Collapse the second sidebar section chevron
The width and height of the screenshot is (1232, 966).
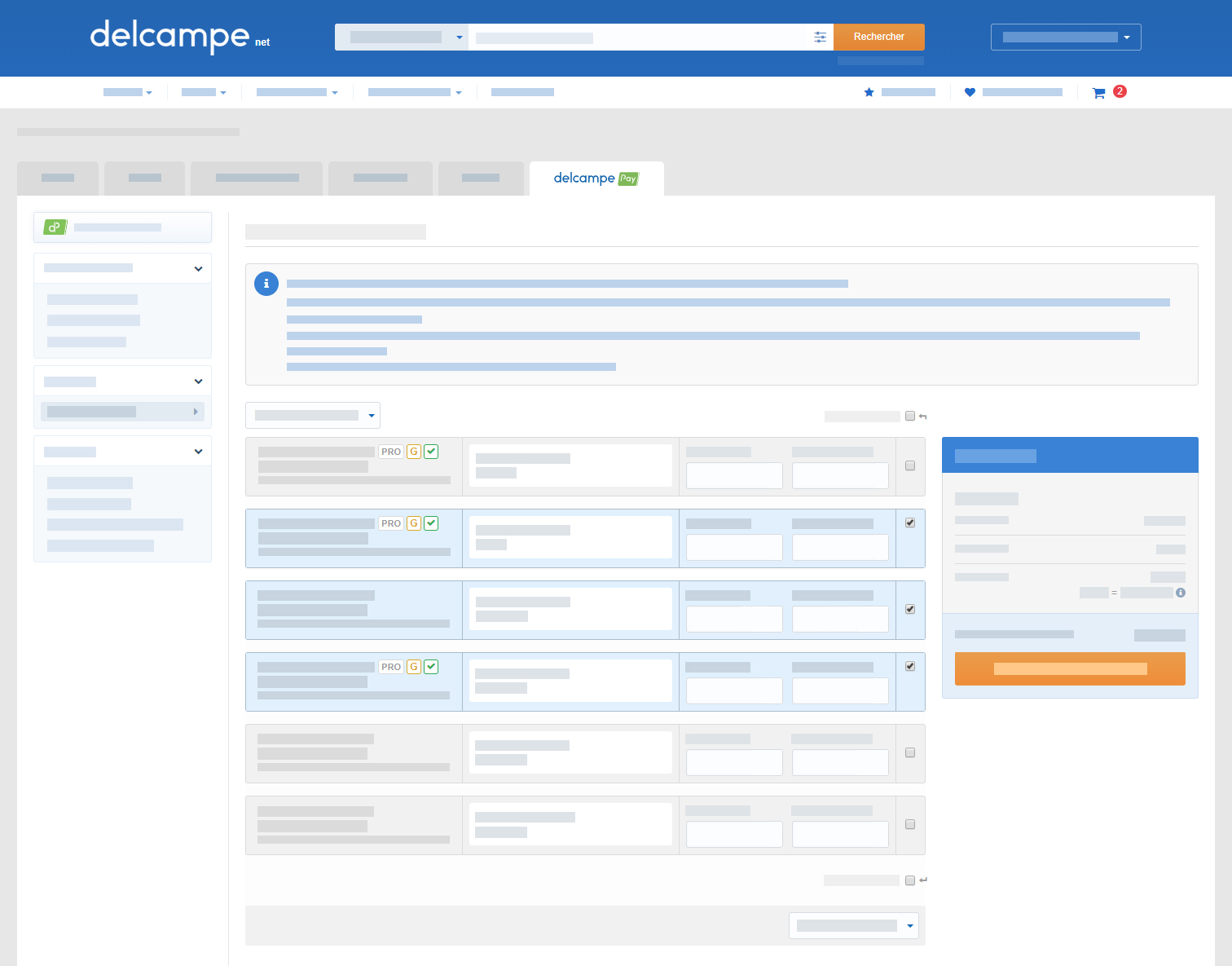click(198, 382)
